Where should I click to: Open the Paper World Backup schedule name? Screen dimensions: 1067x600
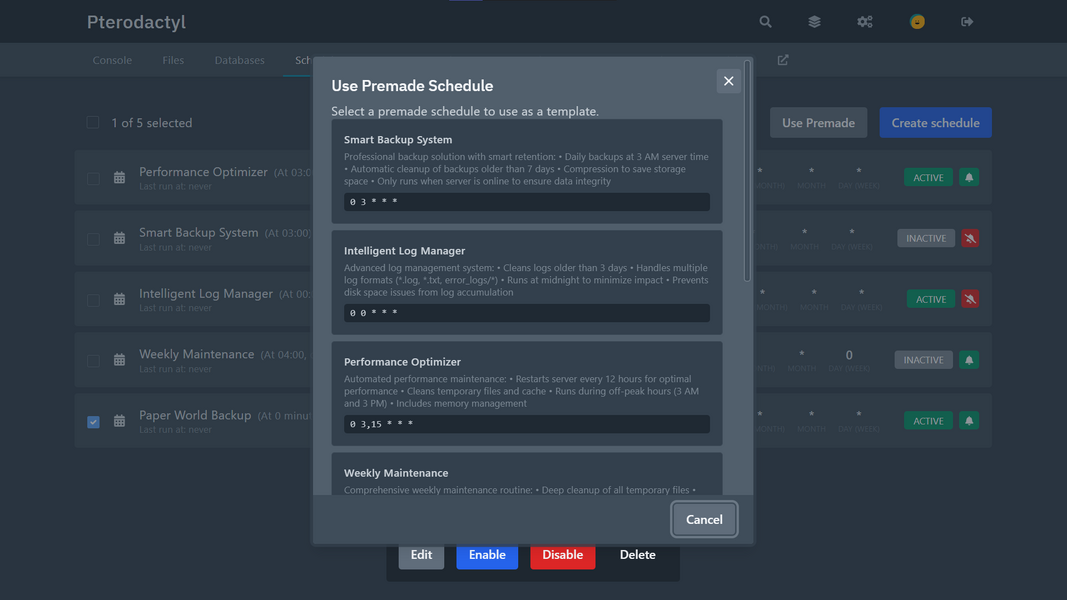[x=195, y=415]
